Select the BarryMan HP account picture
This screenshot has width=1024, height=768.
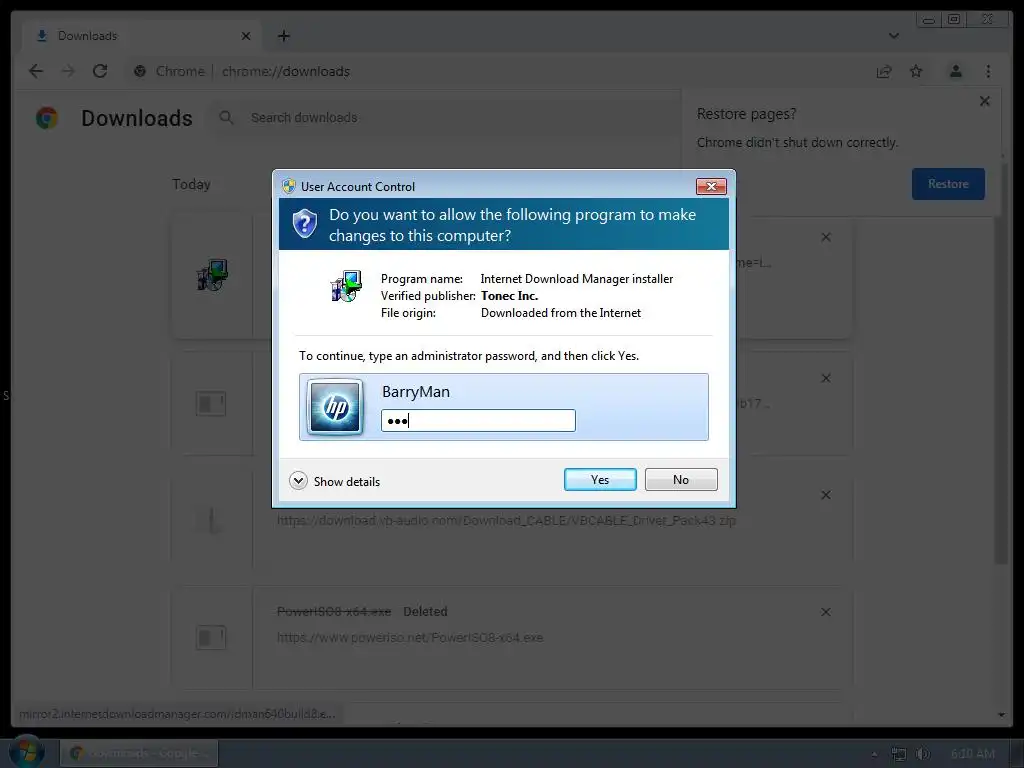pyautogui.click(x=335, y=408)
